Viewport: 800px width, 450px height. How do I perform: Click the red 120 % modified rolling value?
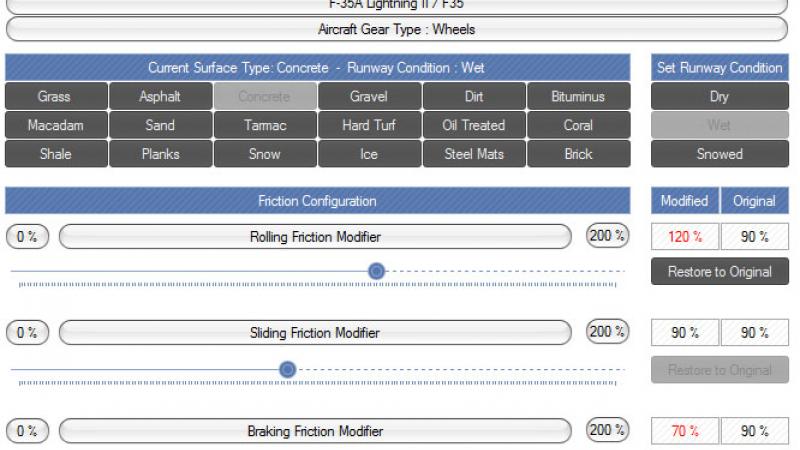point(685,237)
